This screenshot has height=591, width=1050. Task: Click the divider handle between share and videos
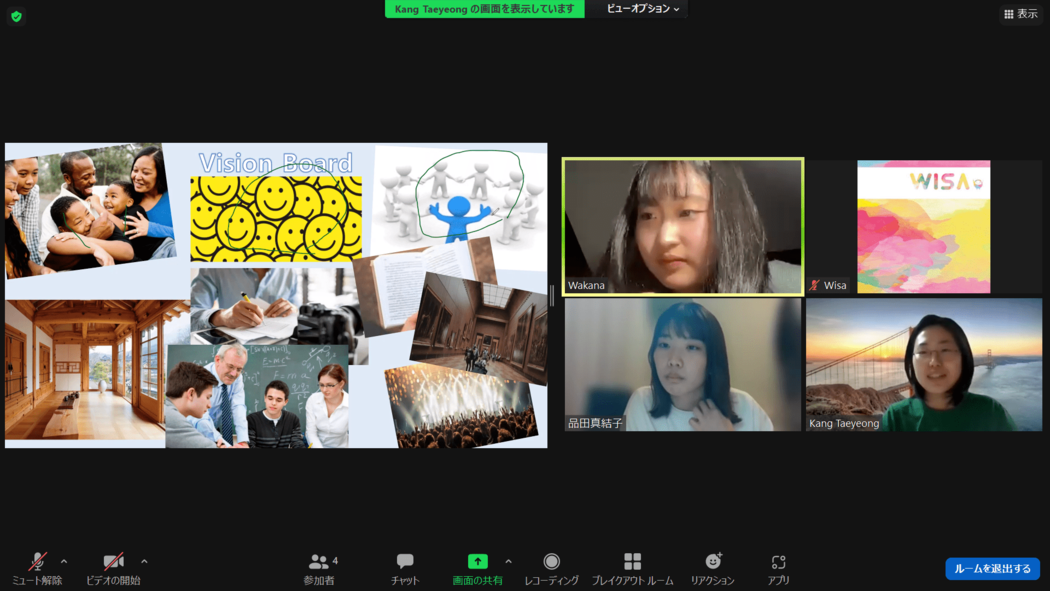tap(552, 295)
